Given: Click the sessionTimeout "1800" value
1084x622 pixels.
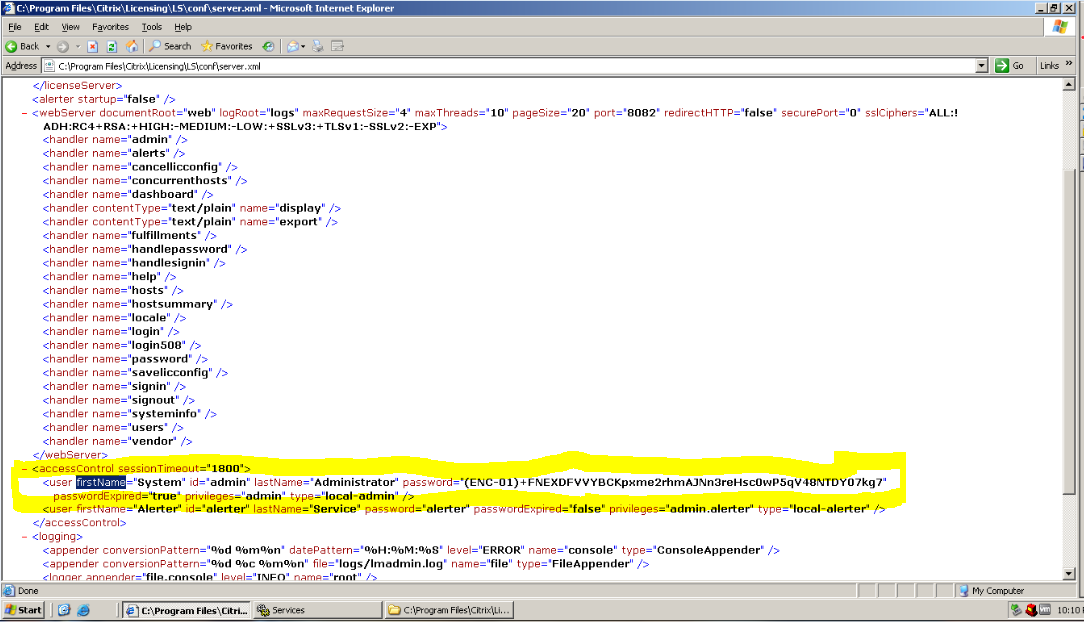Looking at the screenshot, I should coord(225,469).
